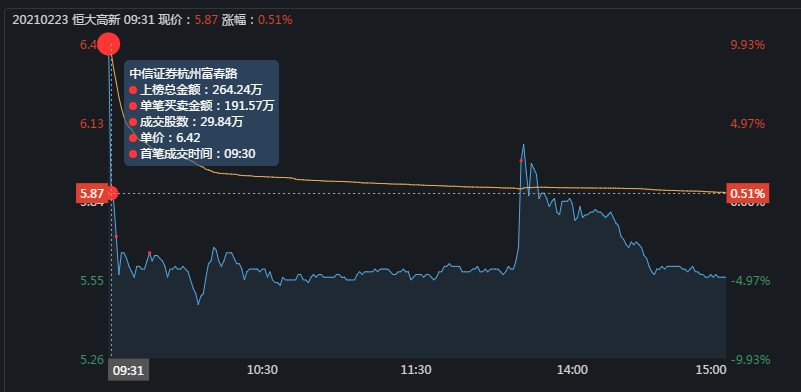
Task: Select the highlighted 09:31 time label
Action: click(x=128, y=370)
